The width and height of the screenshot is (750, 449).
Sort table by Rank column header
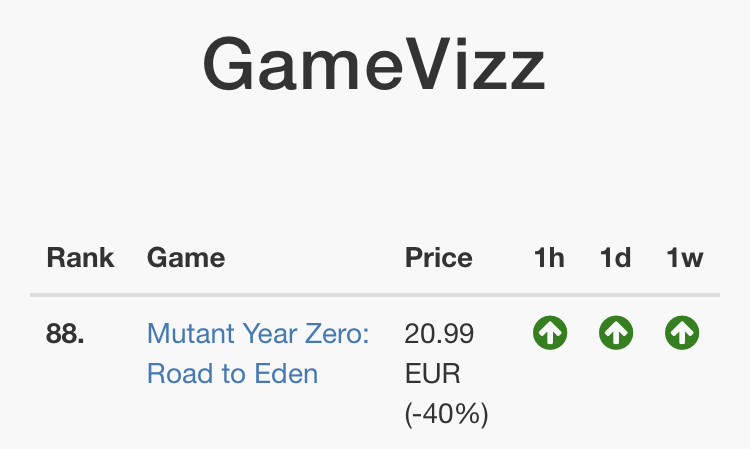(x=80, y=258)
